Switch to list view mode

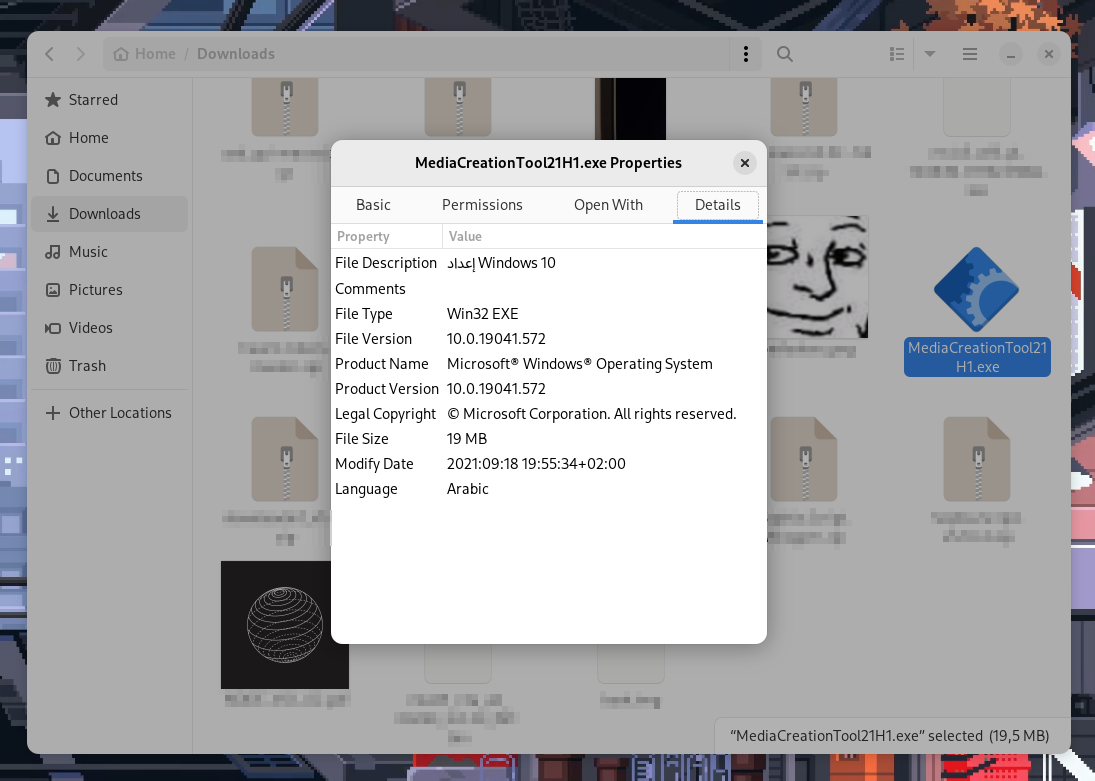(x=897, y=54)
